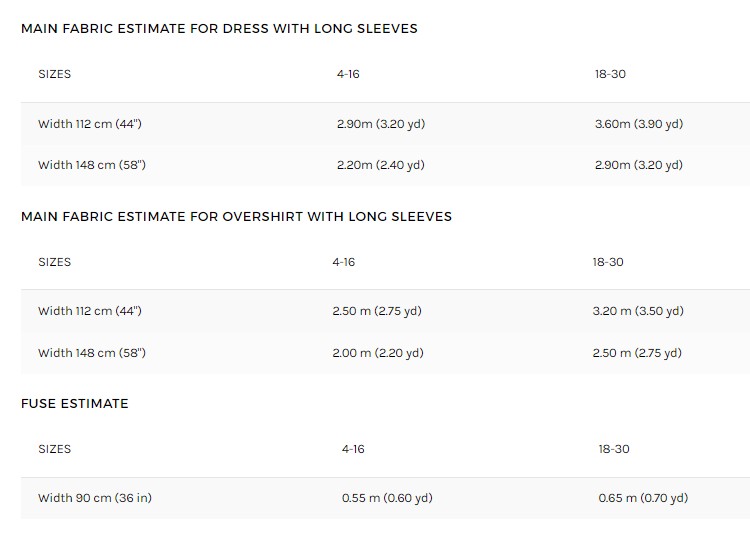Select the 18-30 column header in dress table
Image resolution: width=750 pixels, height=536 pixels.
point(610,74)
